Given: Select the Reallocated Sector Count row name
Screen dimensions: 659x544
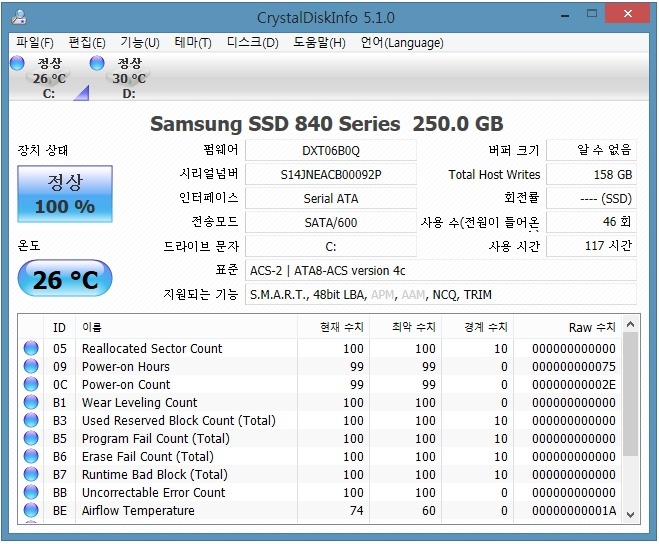Looking at the screenshot, I should click(x=152, y=349).
